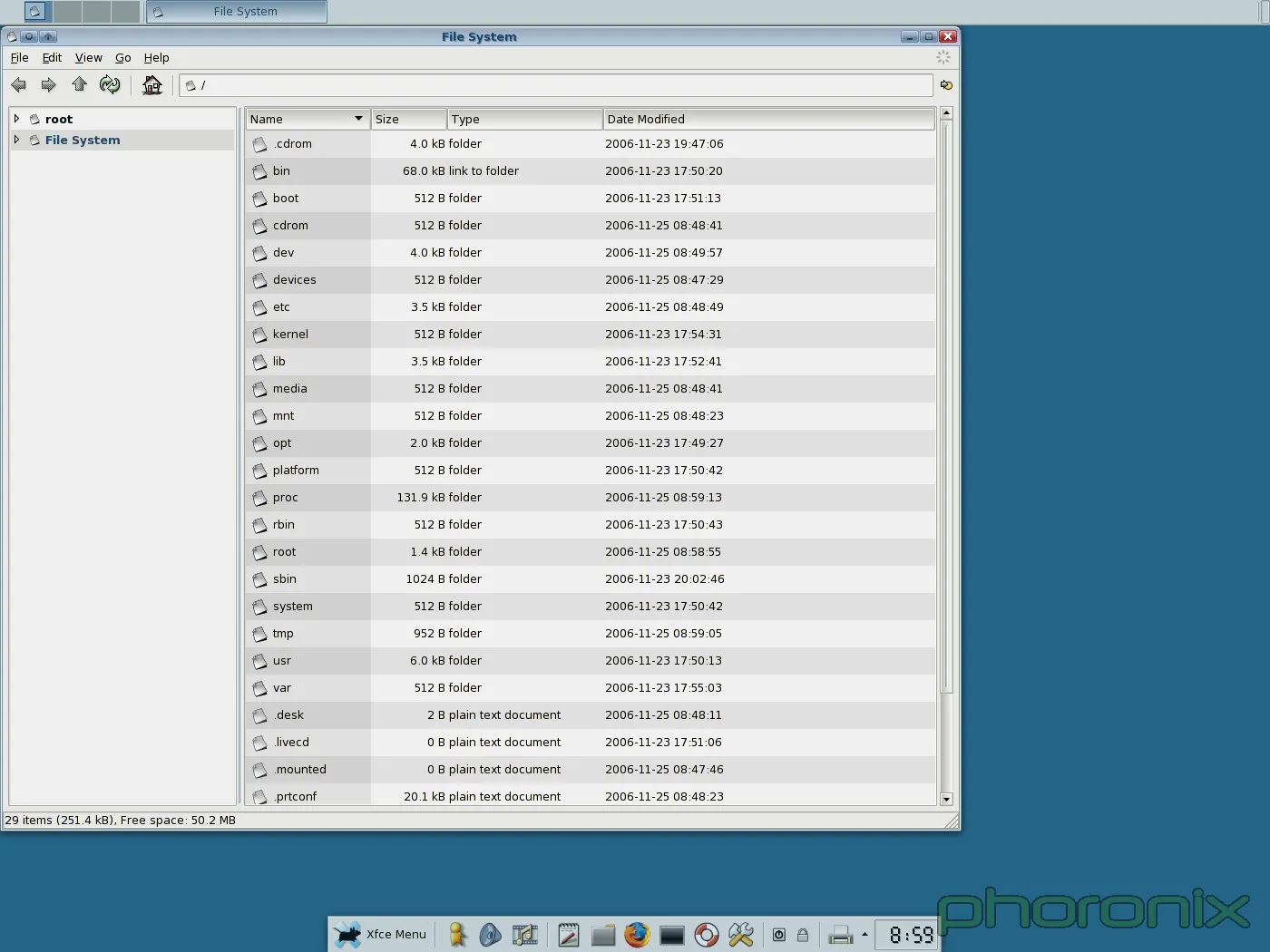Open the small arrow menu next to the printer
The image size is (1270, 952).
click(x=865, y=934)
